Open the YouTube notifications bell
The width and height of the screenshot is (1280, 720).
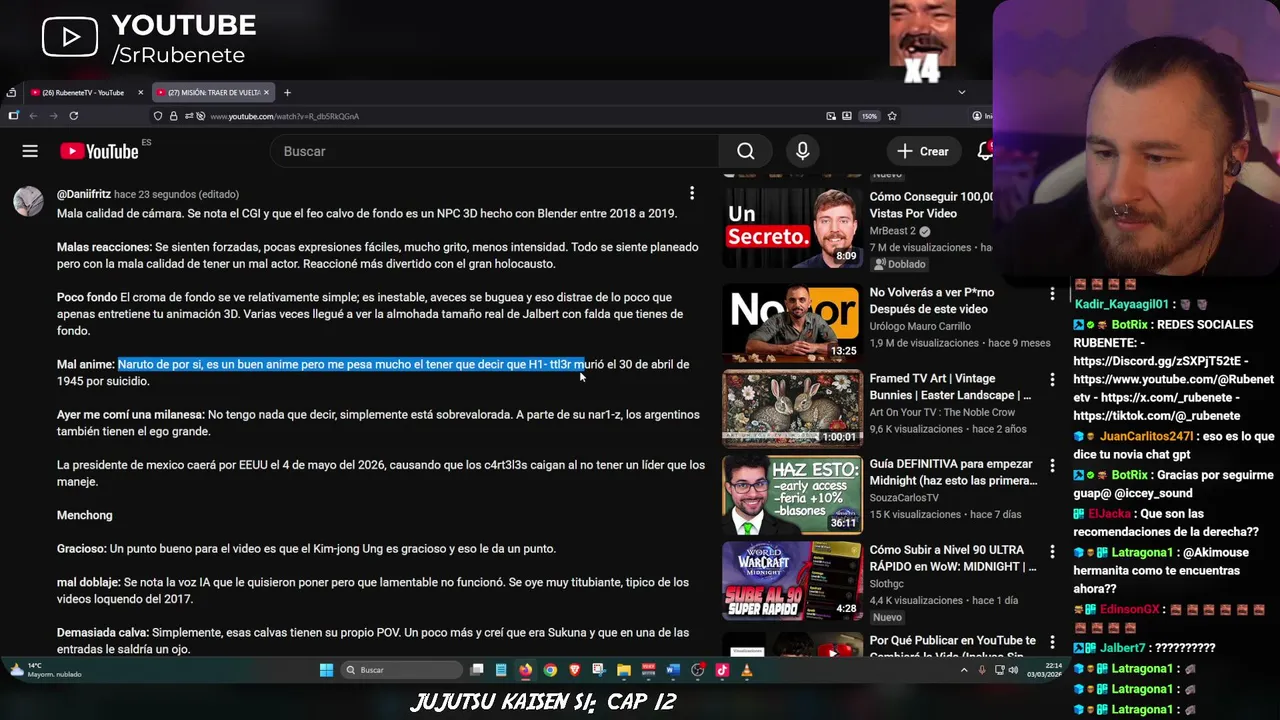pyautogui.click(x=985, y=151)
